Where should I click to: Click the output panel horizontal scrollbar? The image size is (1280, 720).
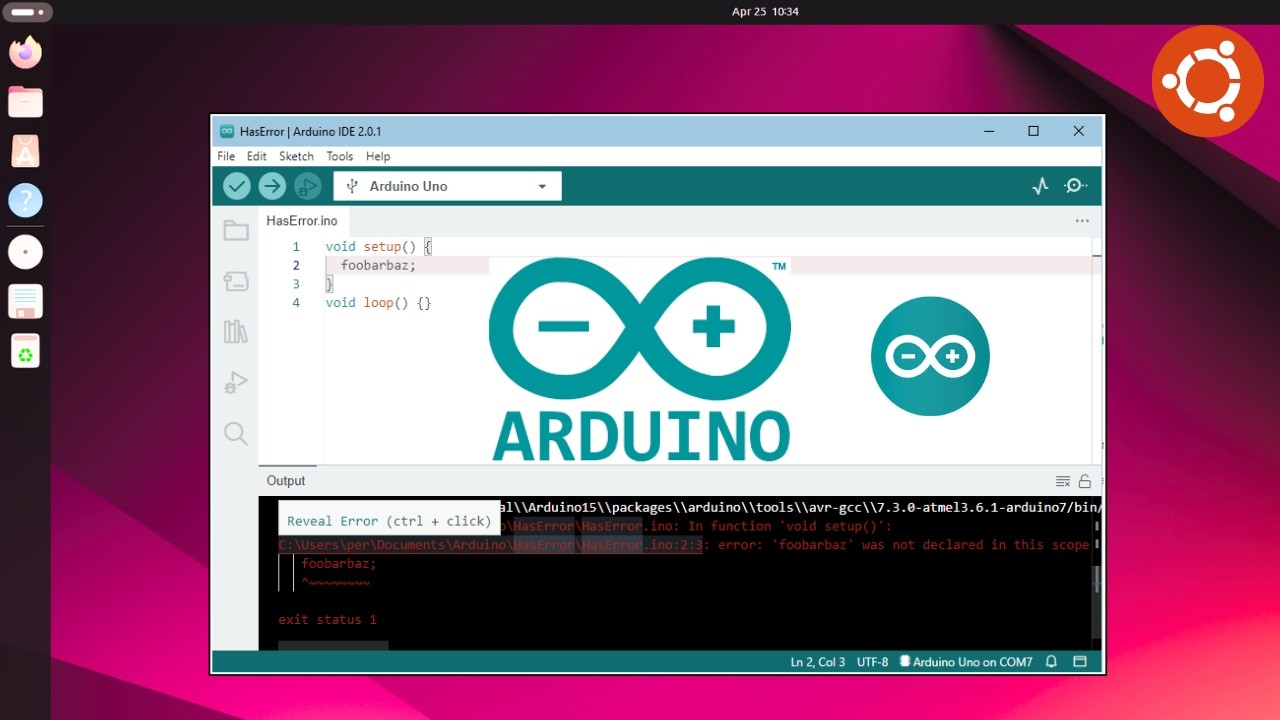coord(333,646)
